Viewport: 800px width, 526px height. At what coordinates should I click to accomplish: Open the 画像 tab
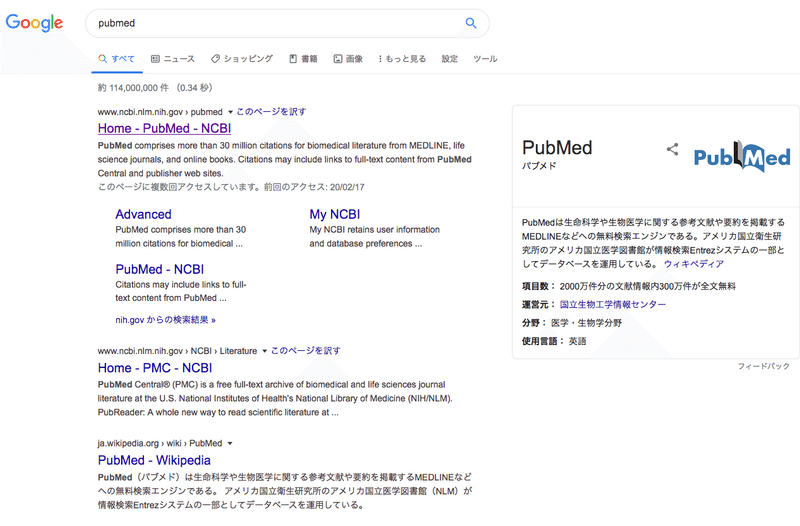348,59
